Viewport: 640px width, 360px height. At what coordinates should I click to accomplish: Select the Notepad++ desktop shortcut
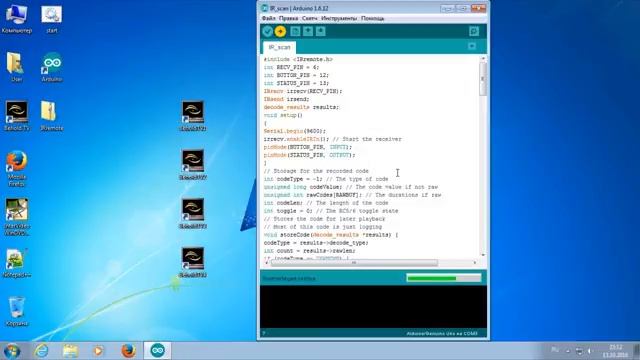tap(16, 263)
